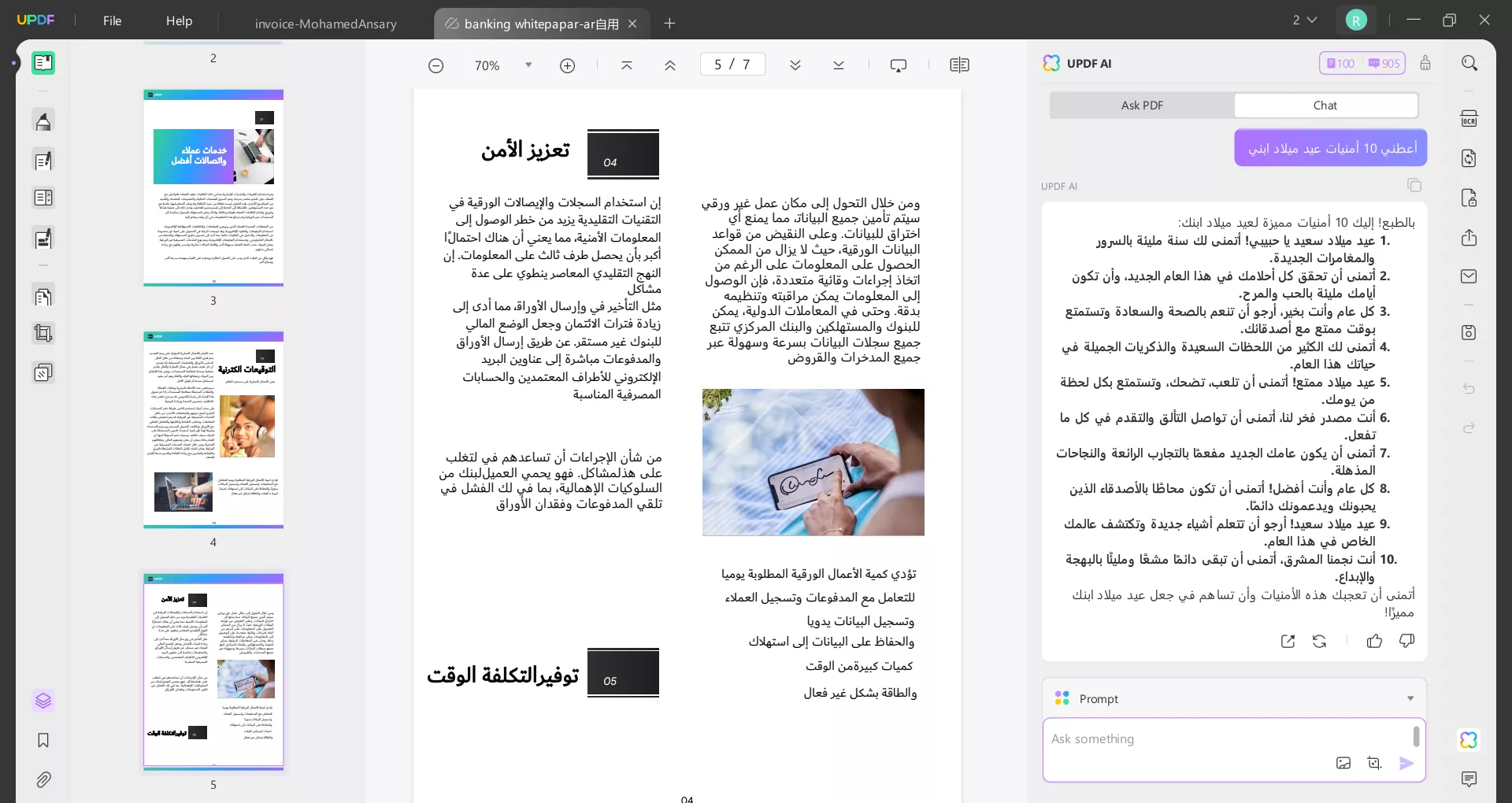
Task: Select the Crop pages tool
Action: point(43,334)
